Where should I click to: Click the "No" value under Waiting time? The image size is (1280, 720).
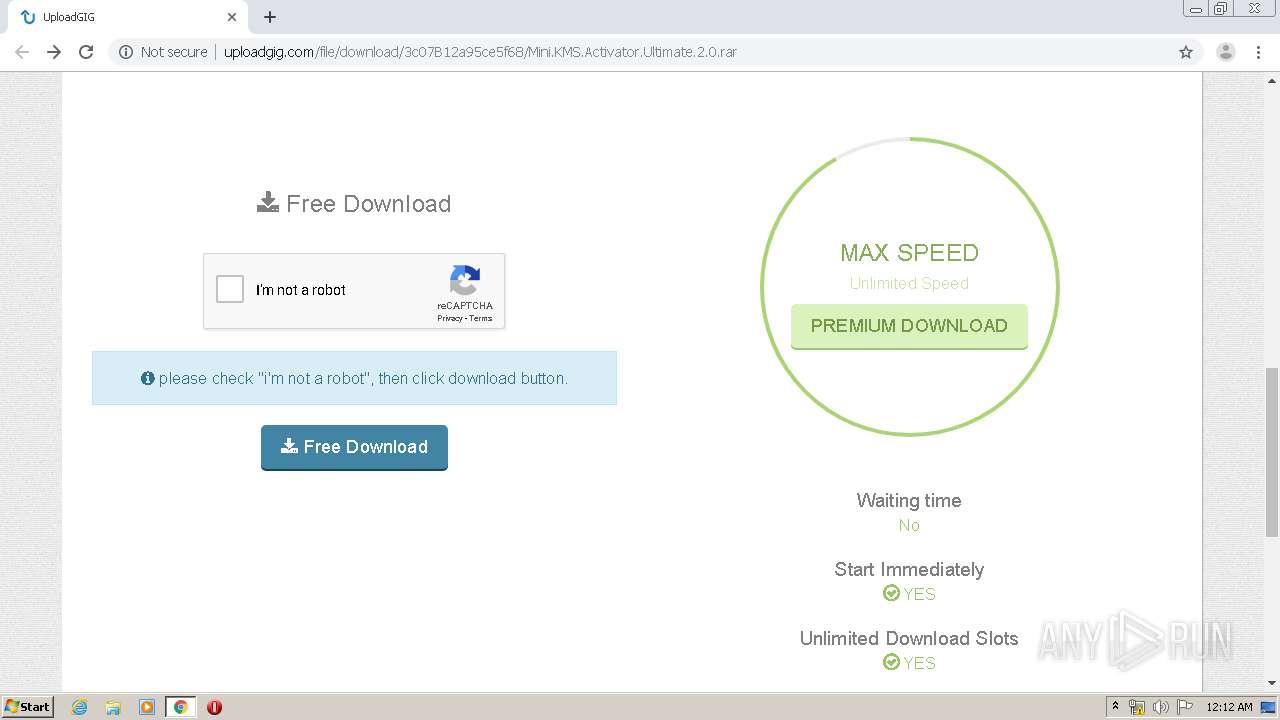coord(909,526)
